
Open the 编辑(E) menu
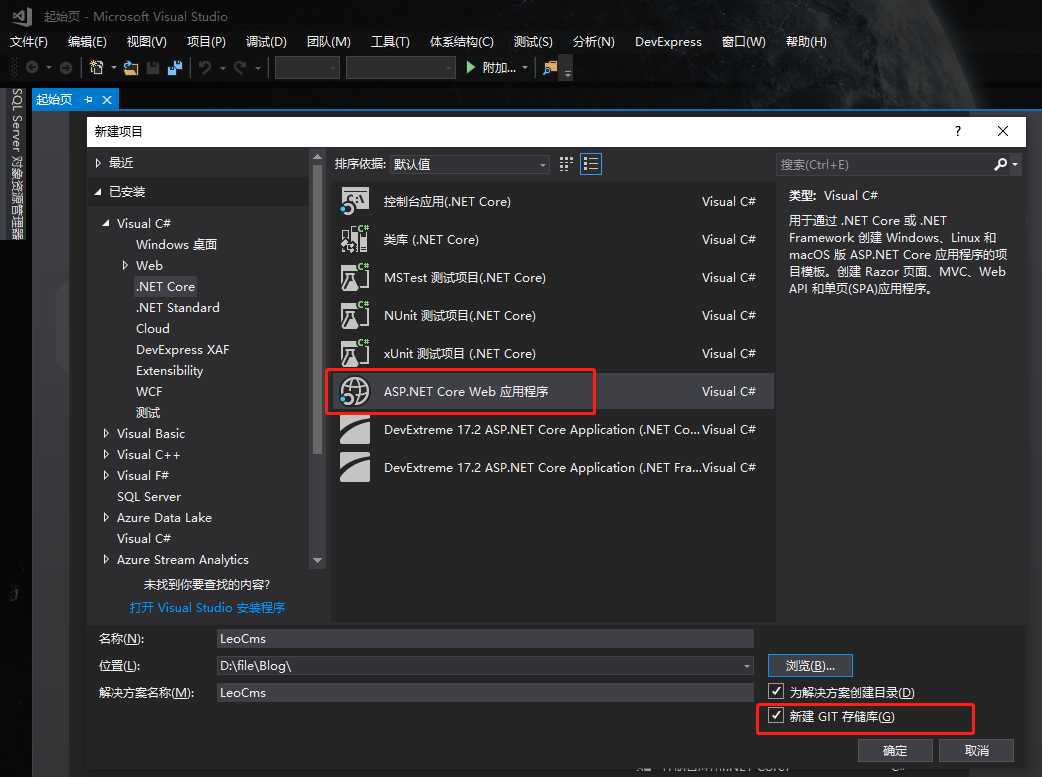87,42
